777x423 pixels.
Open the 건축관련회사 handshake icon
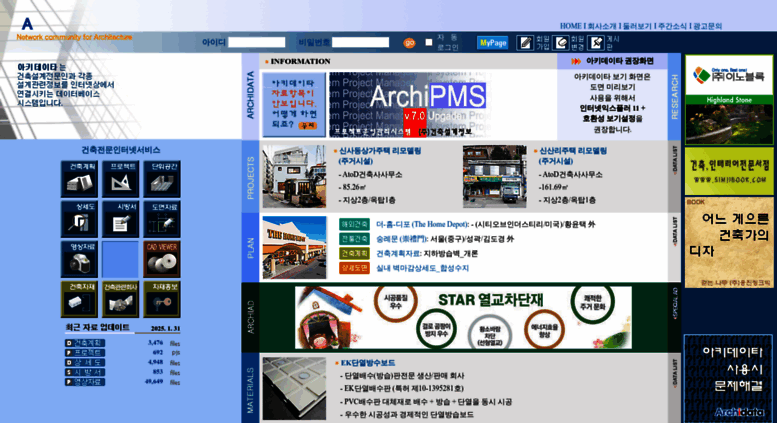tap(120, 300)
